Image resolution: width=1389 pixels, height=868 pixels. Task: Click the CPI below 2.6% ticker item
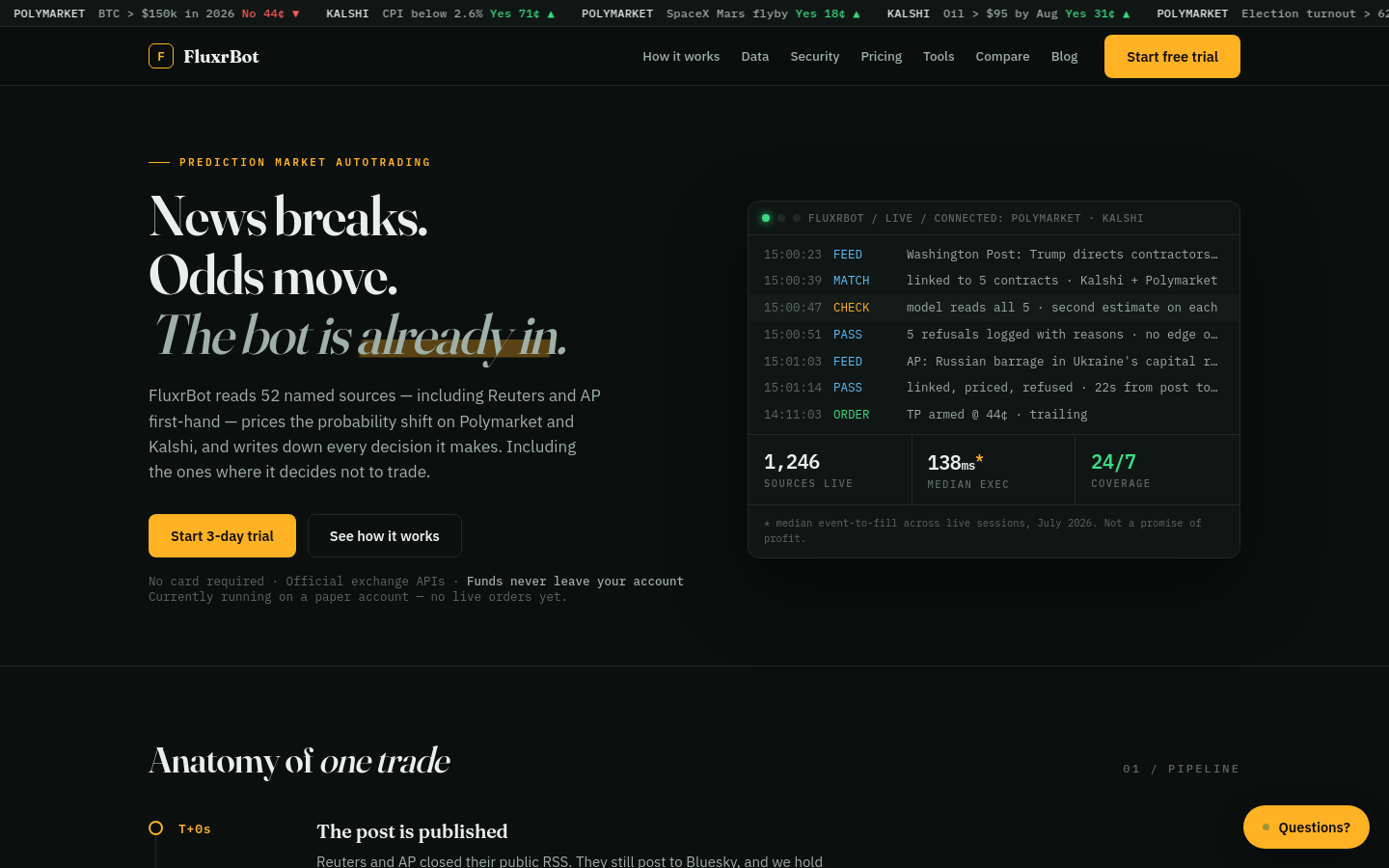pyautogui.click(x=440, y=14)
